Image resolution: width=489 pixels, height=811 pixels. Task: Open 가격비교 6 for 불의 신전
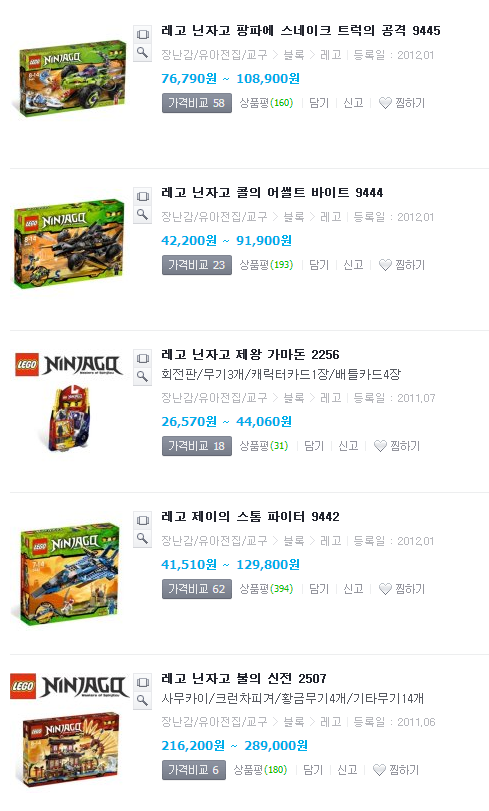point(194,770)
